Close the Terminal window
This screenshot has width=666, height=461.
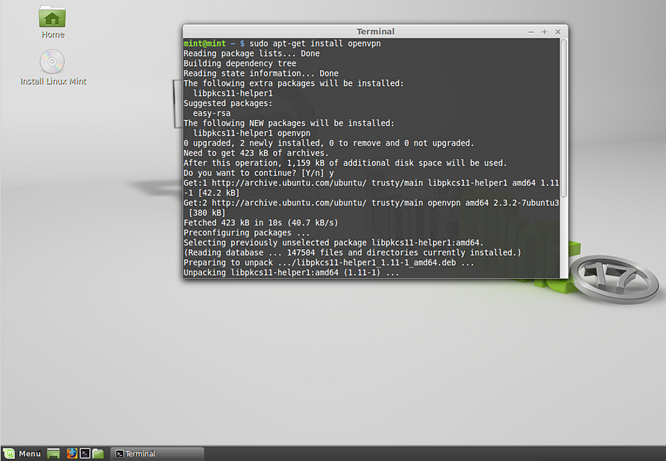(558, 32)
